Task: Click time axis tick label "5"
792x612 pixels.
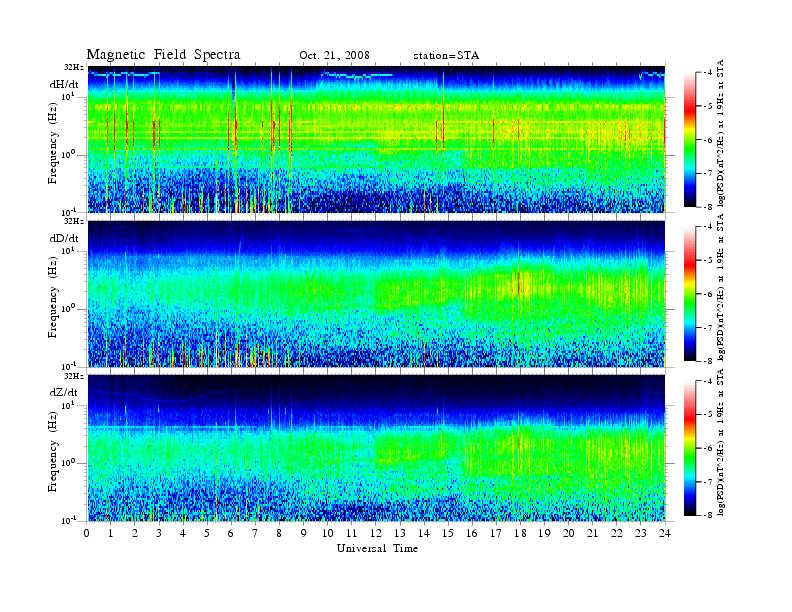Action: pos(207,533)
